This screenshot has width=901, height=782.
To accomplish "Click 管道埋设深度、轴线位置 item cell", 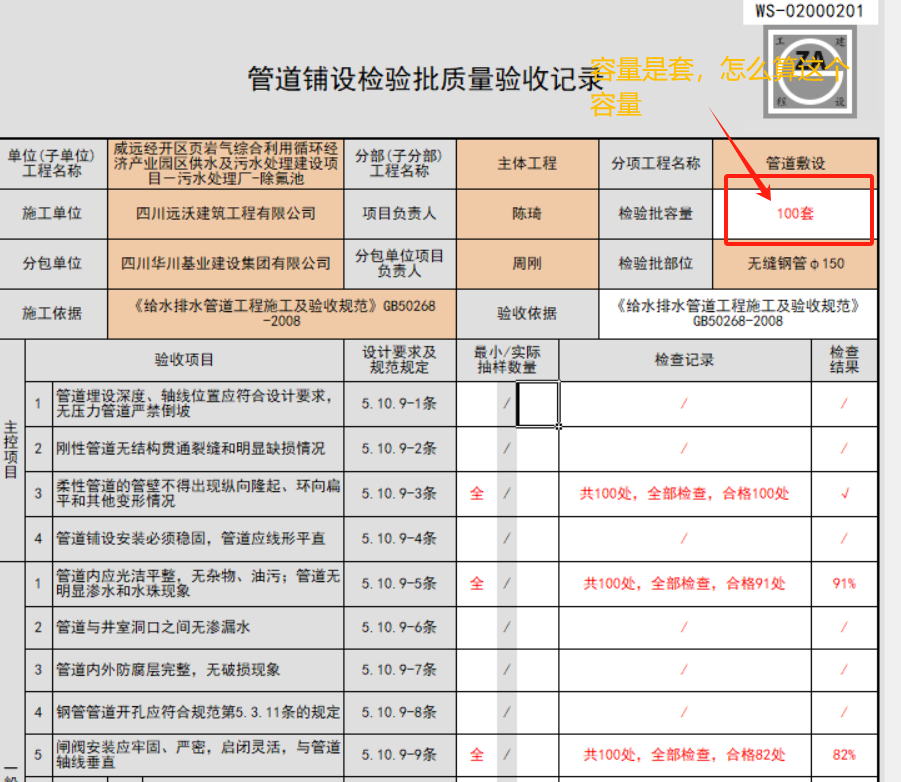I will coord(198,404).
